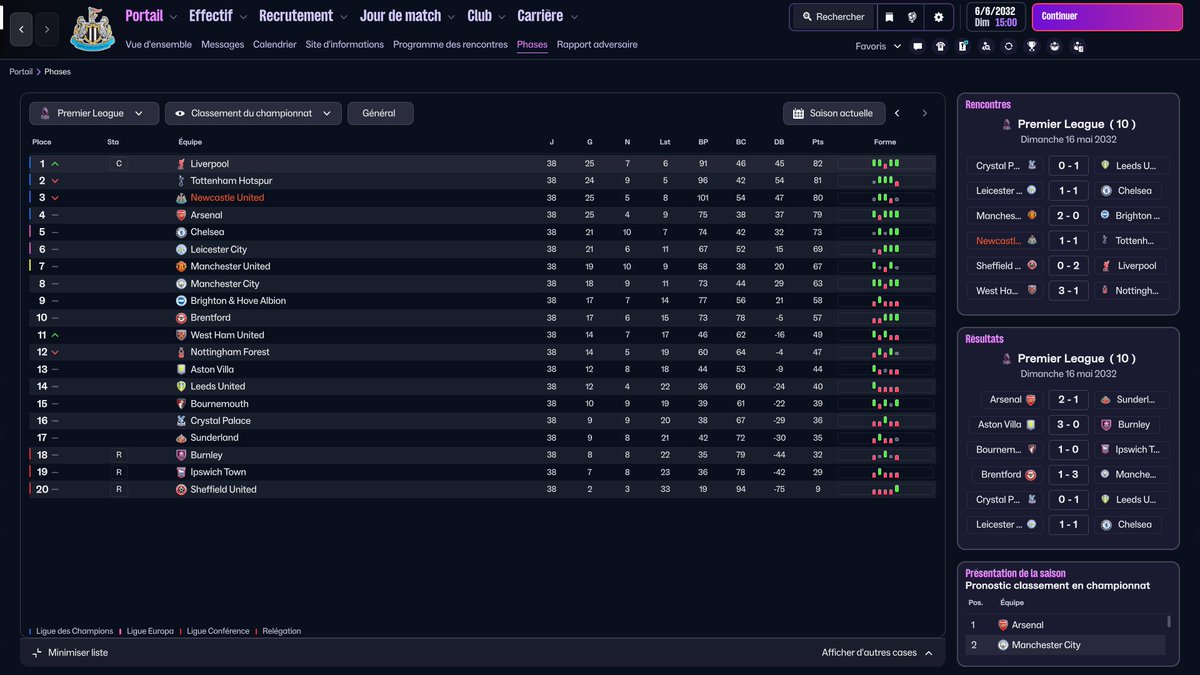Open the bookmarks icon next to Rechercher
Image resolution: width=1200 pixels, height=675 pixels.
click(x=889, y=17)
